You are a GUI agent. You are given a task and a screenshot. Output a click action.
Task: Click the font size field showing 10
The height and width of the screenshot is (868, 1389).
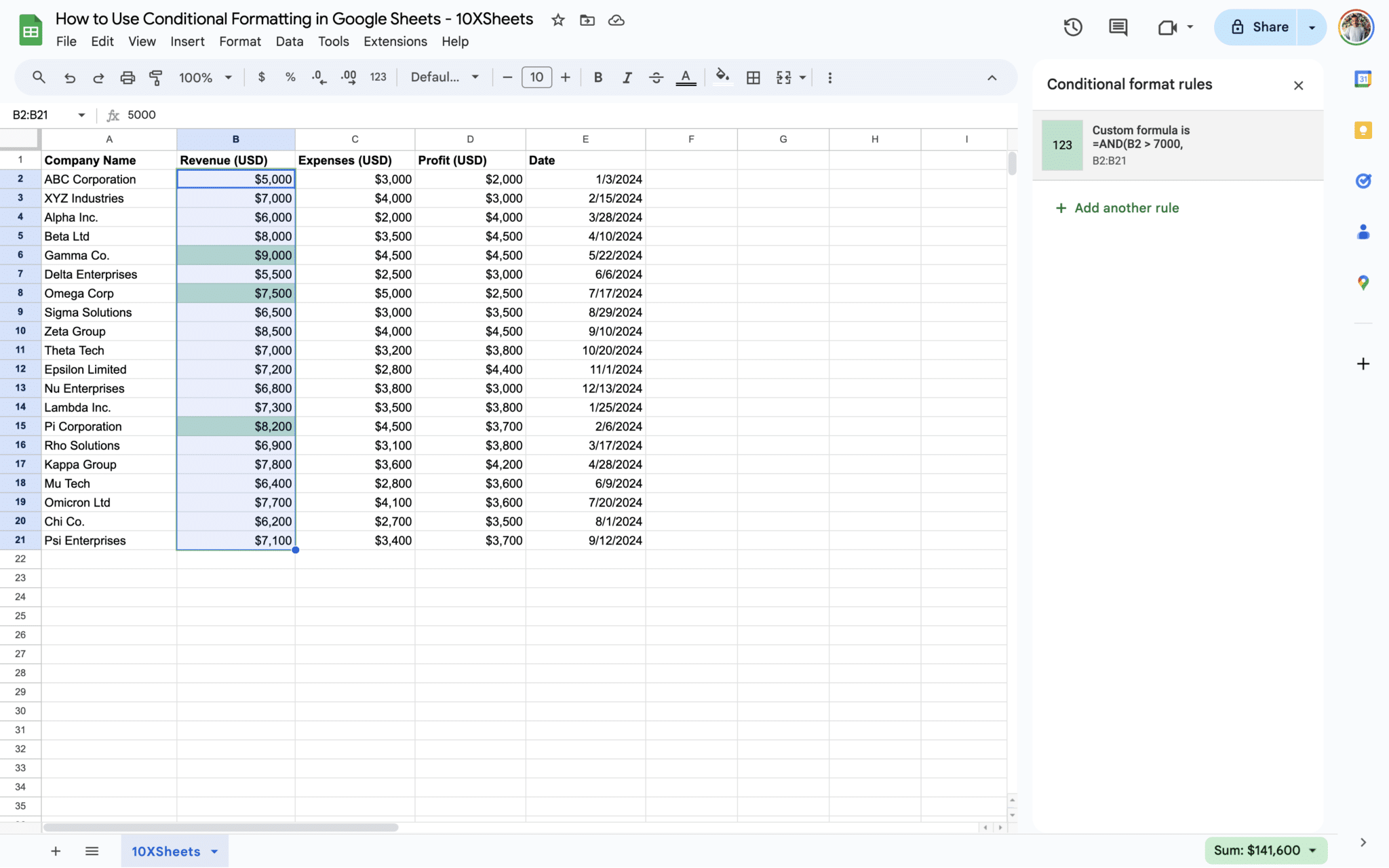[x=536, y=77]
